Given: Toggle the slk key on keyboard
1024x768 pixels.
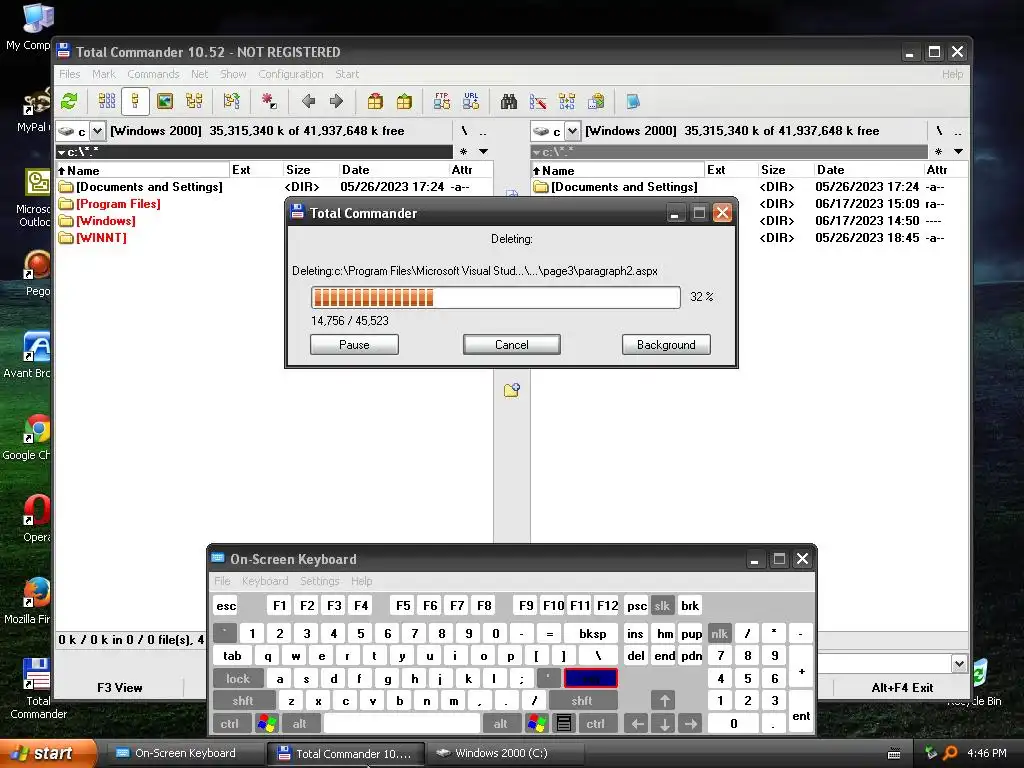Looking at the screenshot, I should pos(662,605).
